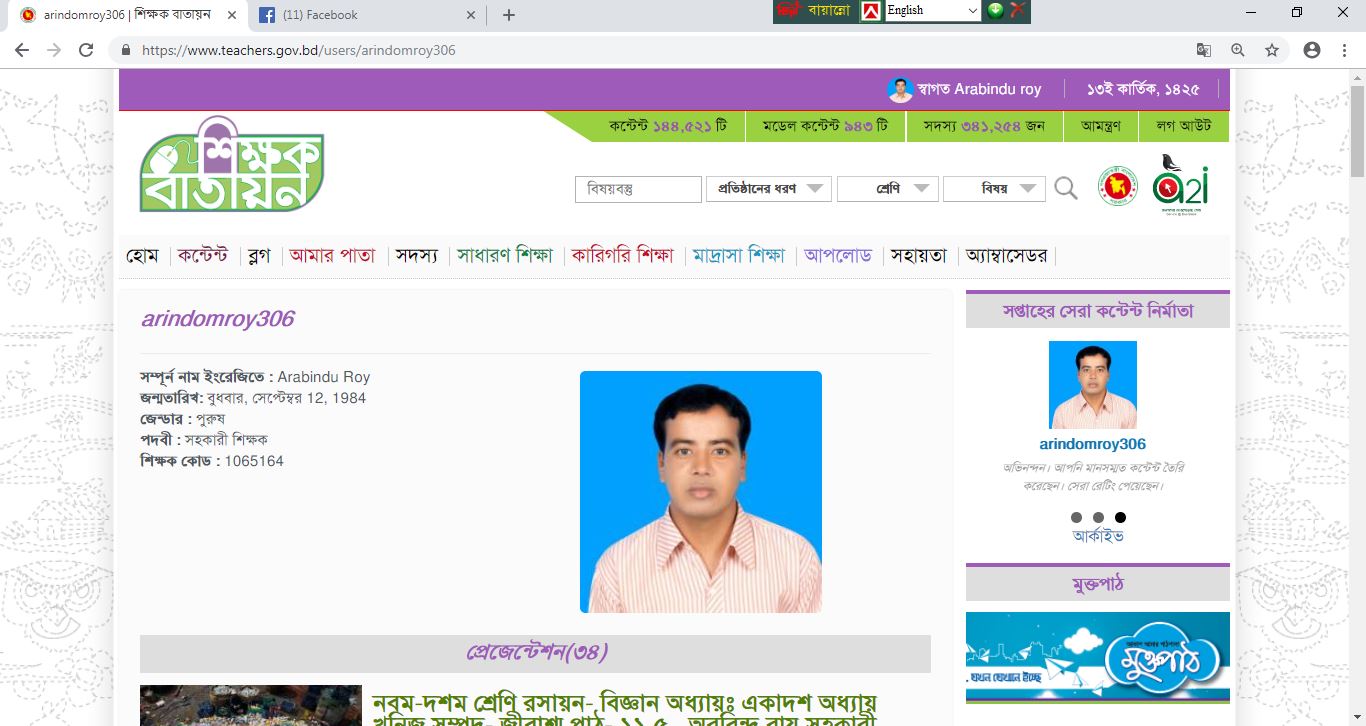Open the Google Translate page icon
The height and width of the screenshot is (726, 1366).
pyautogui.click(x=1204, y=50)
